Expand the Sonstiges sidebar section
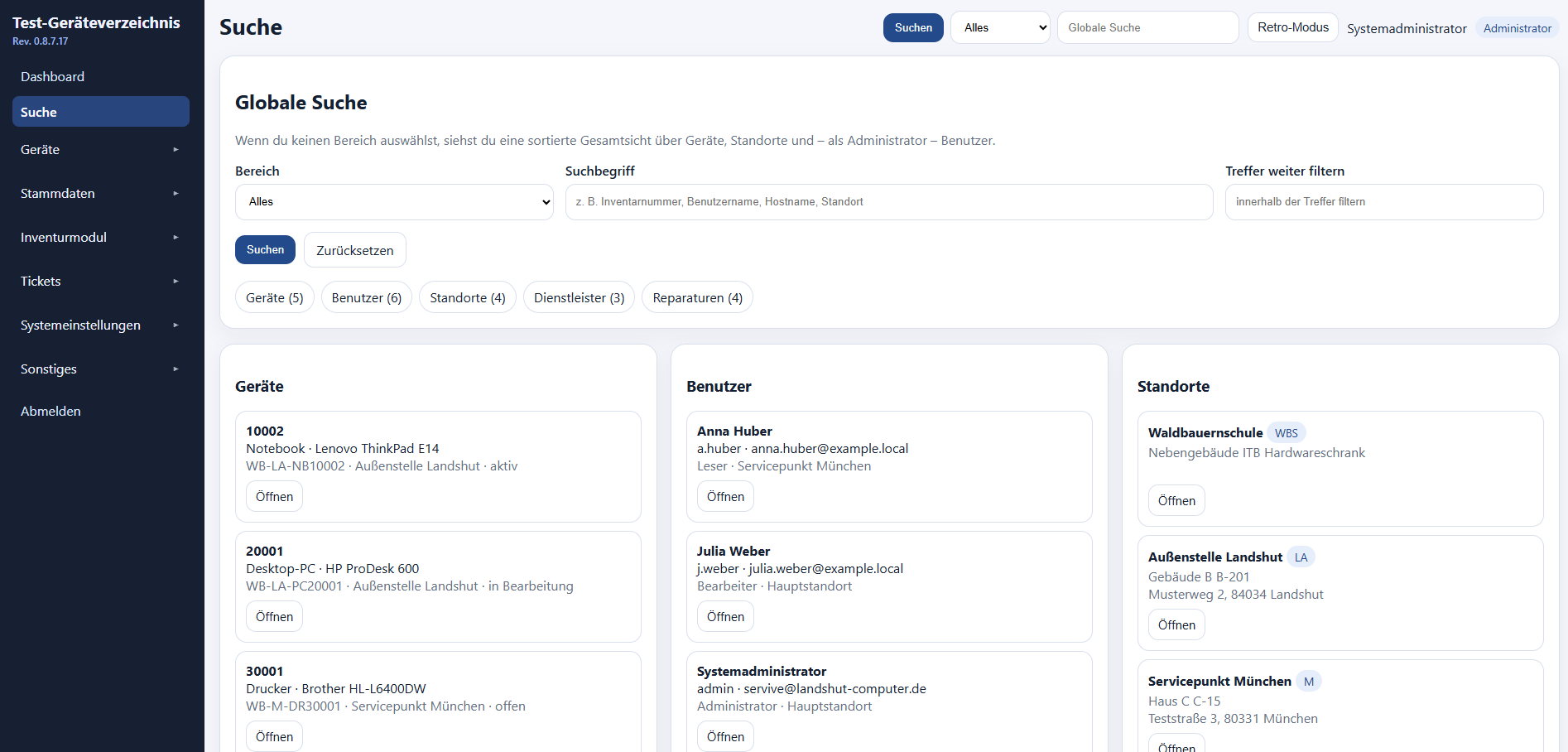Image resolution: width=1568 pixels, height=752 pixels. point(101,369)
